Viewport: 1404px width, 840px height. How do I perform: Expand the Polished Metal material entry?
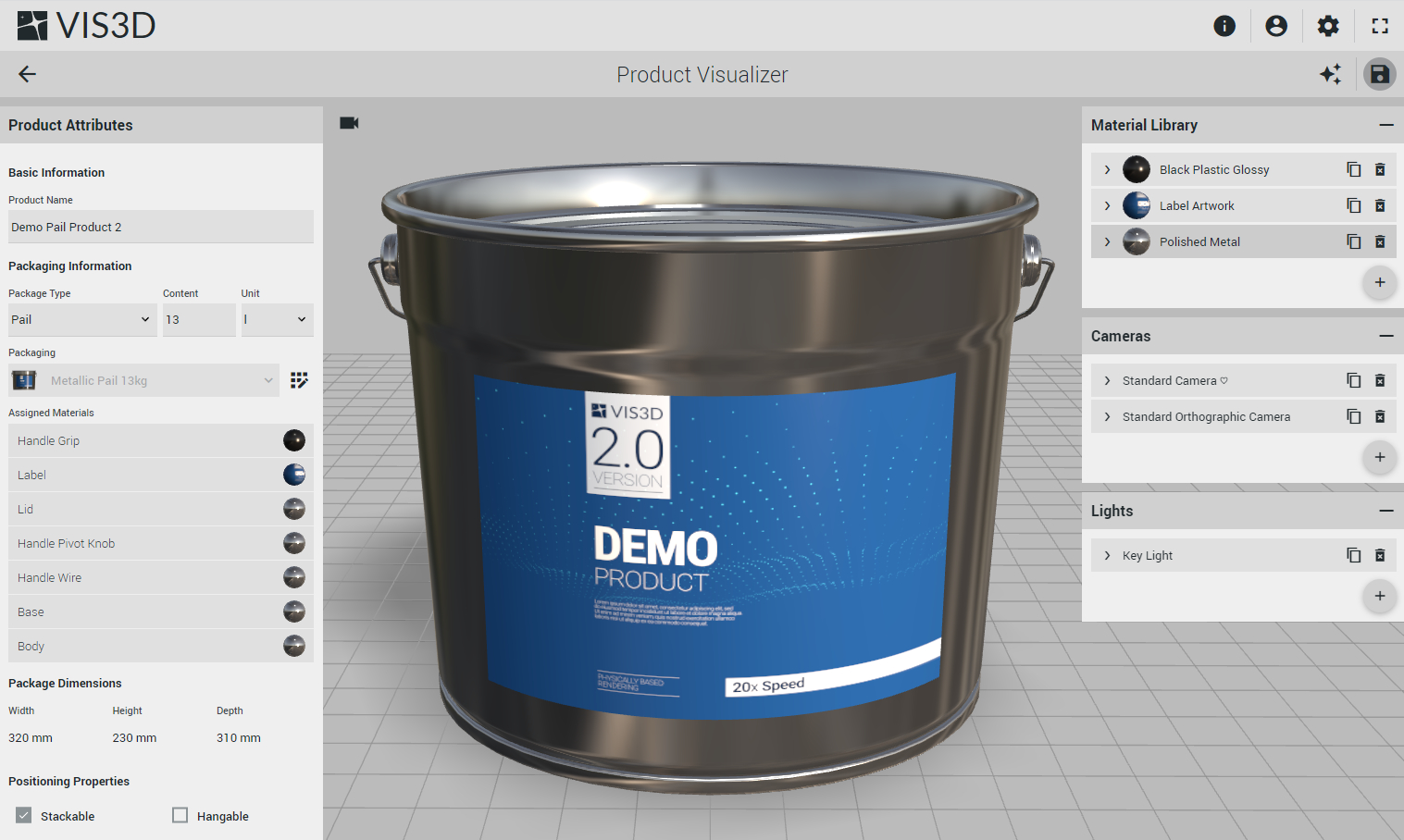(x=1107, y=241)
